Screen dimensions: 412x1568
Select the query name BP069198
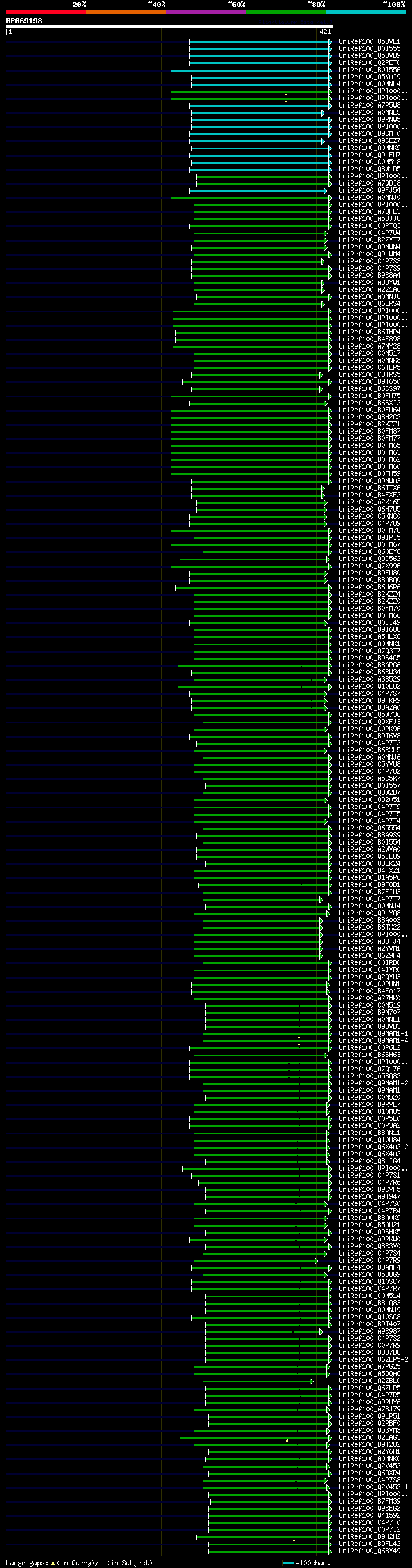(x=24, y=21)
